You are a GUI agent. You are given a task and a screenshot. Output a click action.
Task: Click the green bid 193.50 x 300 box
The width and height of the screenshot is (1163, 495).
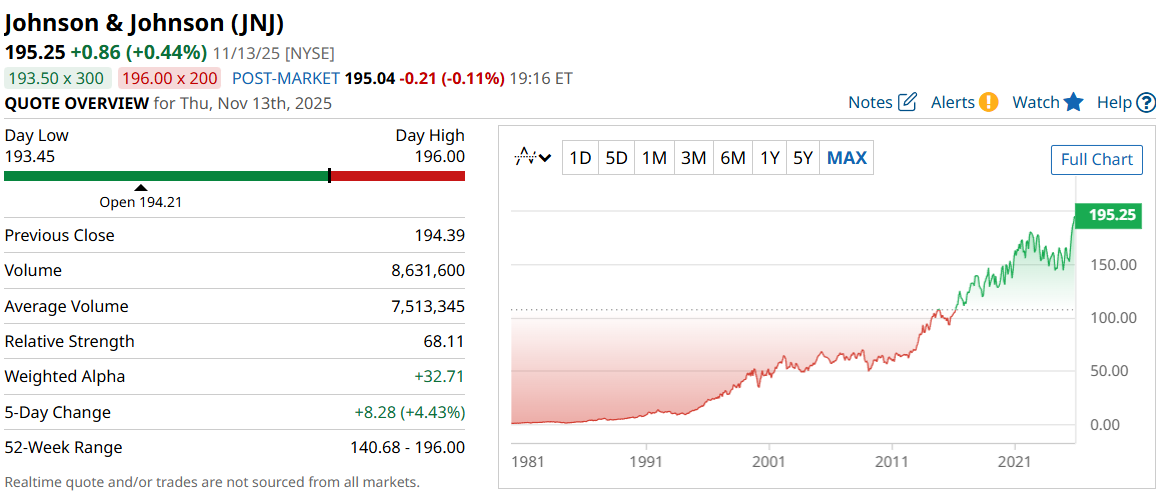58,78
